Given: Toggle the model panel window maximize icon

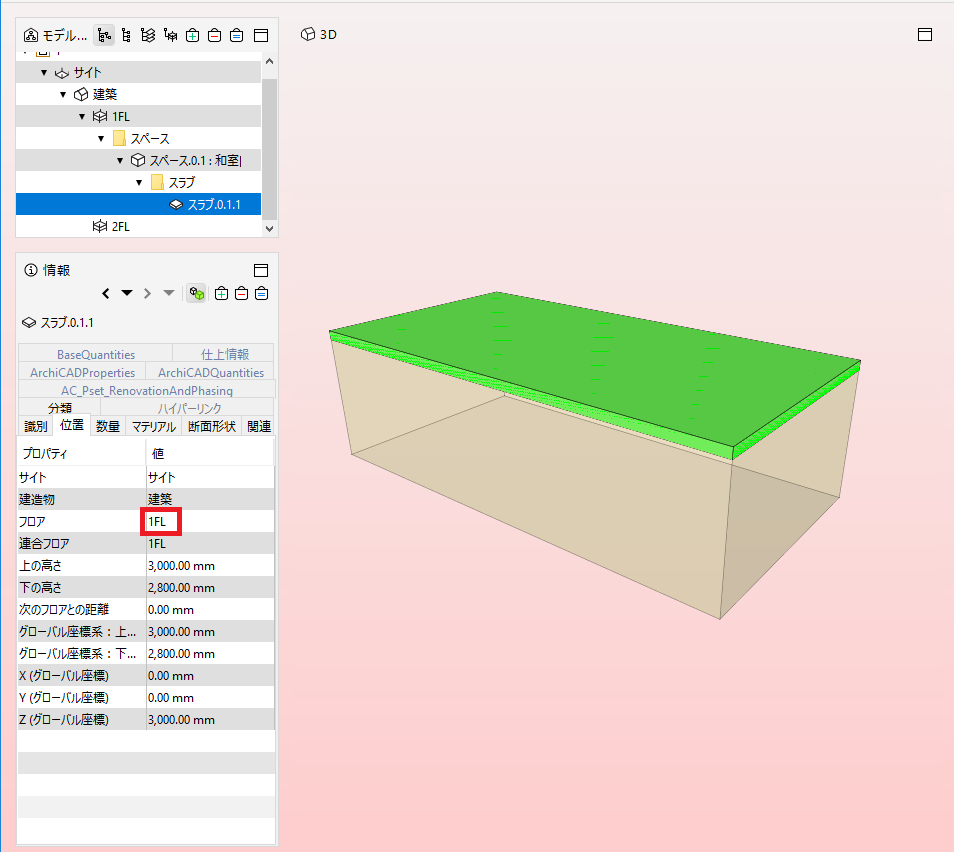Looking at the screenshot, I should tap(261, 35).
